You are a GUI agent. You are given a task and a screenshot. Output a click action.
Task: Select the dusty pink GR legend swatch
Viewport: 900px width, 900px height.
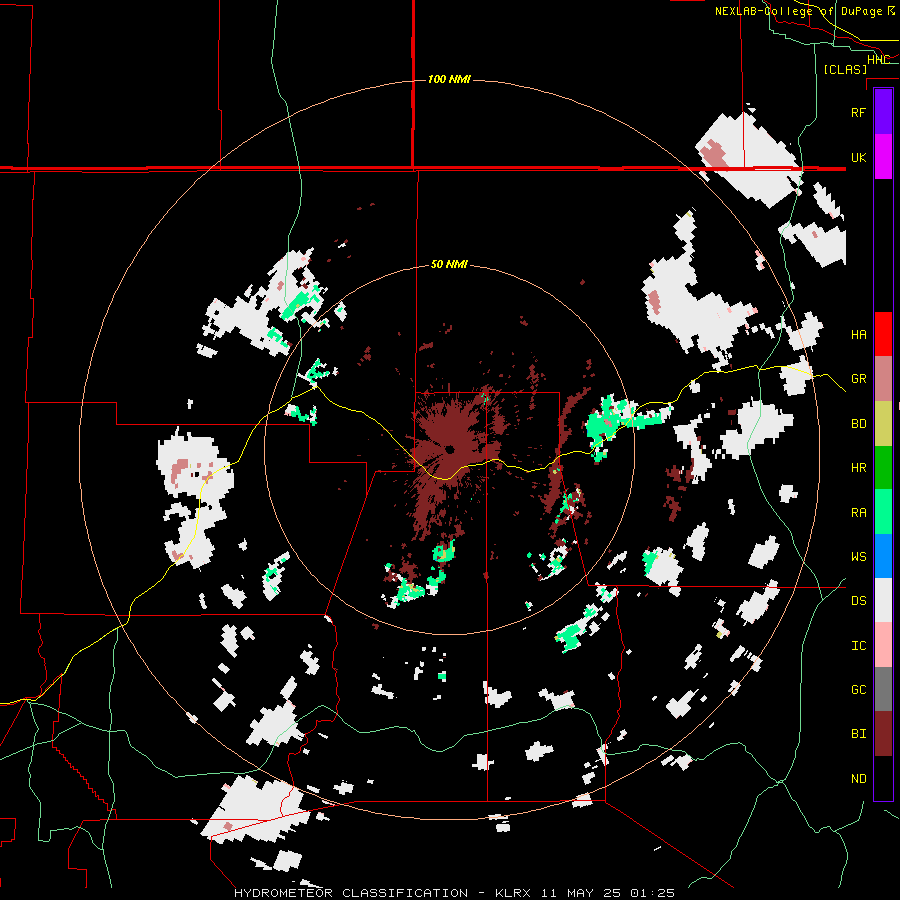883,379
